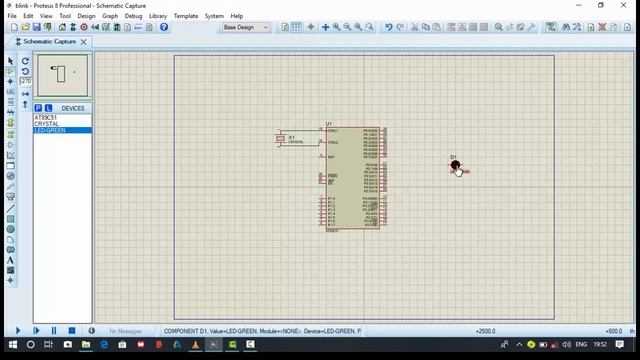Open the View menu
The height and width of the screenshot is (360, 640).
(46, 16)
